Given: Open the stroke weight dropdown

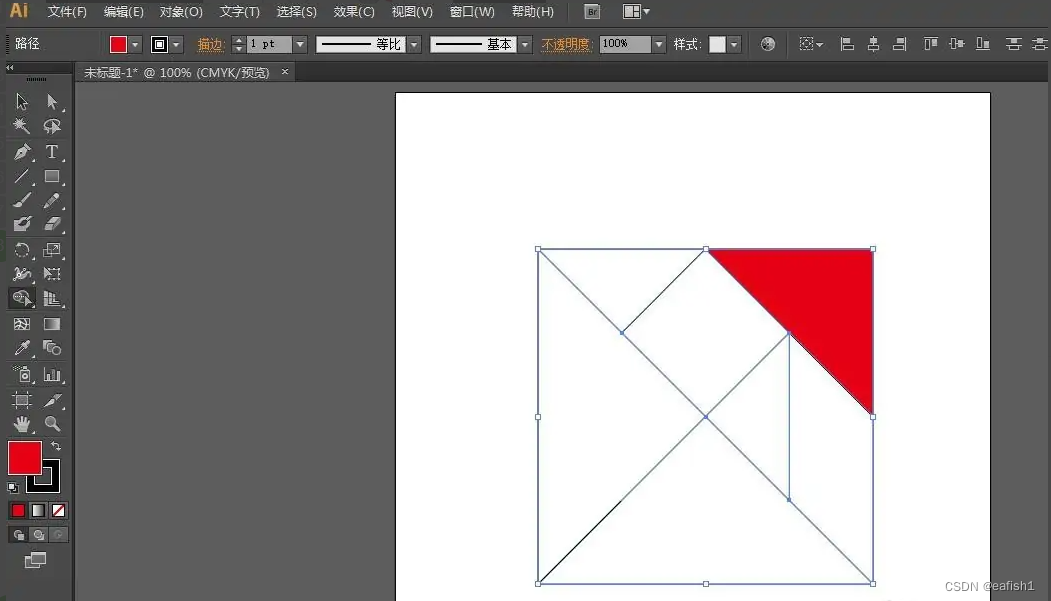Looking at the screenshot, I should (298, 44).
